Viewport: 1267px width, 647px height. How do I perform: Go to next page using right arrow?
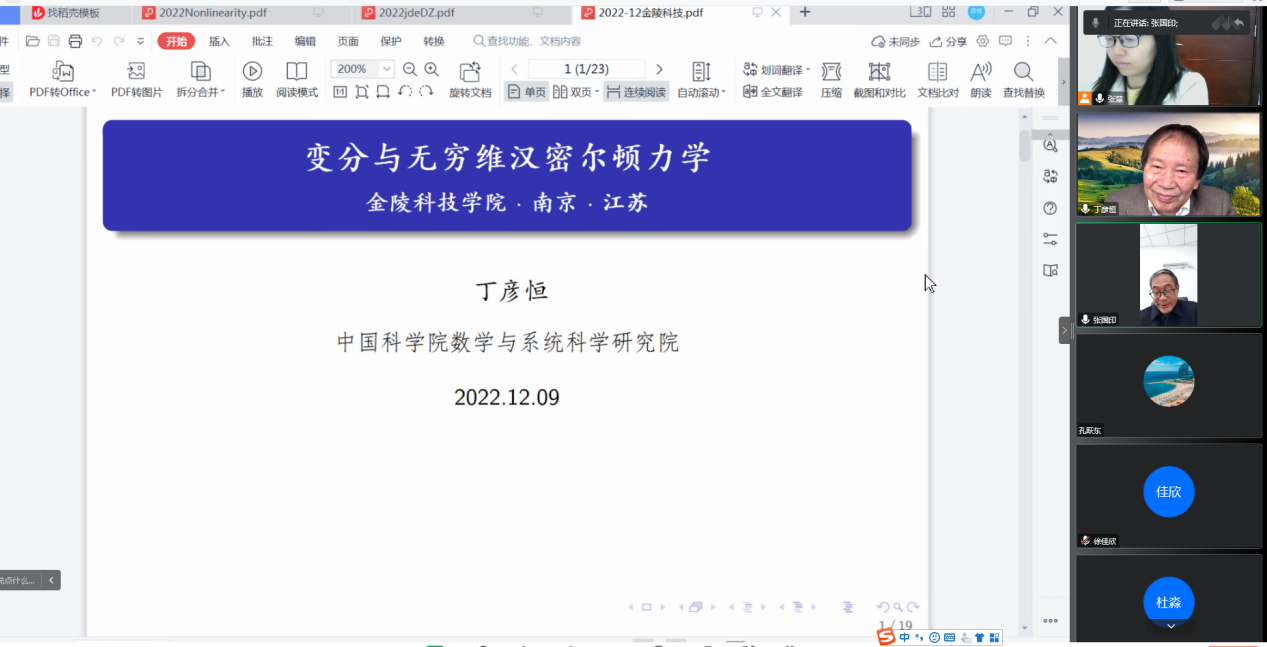click(x=659, y=69)
